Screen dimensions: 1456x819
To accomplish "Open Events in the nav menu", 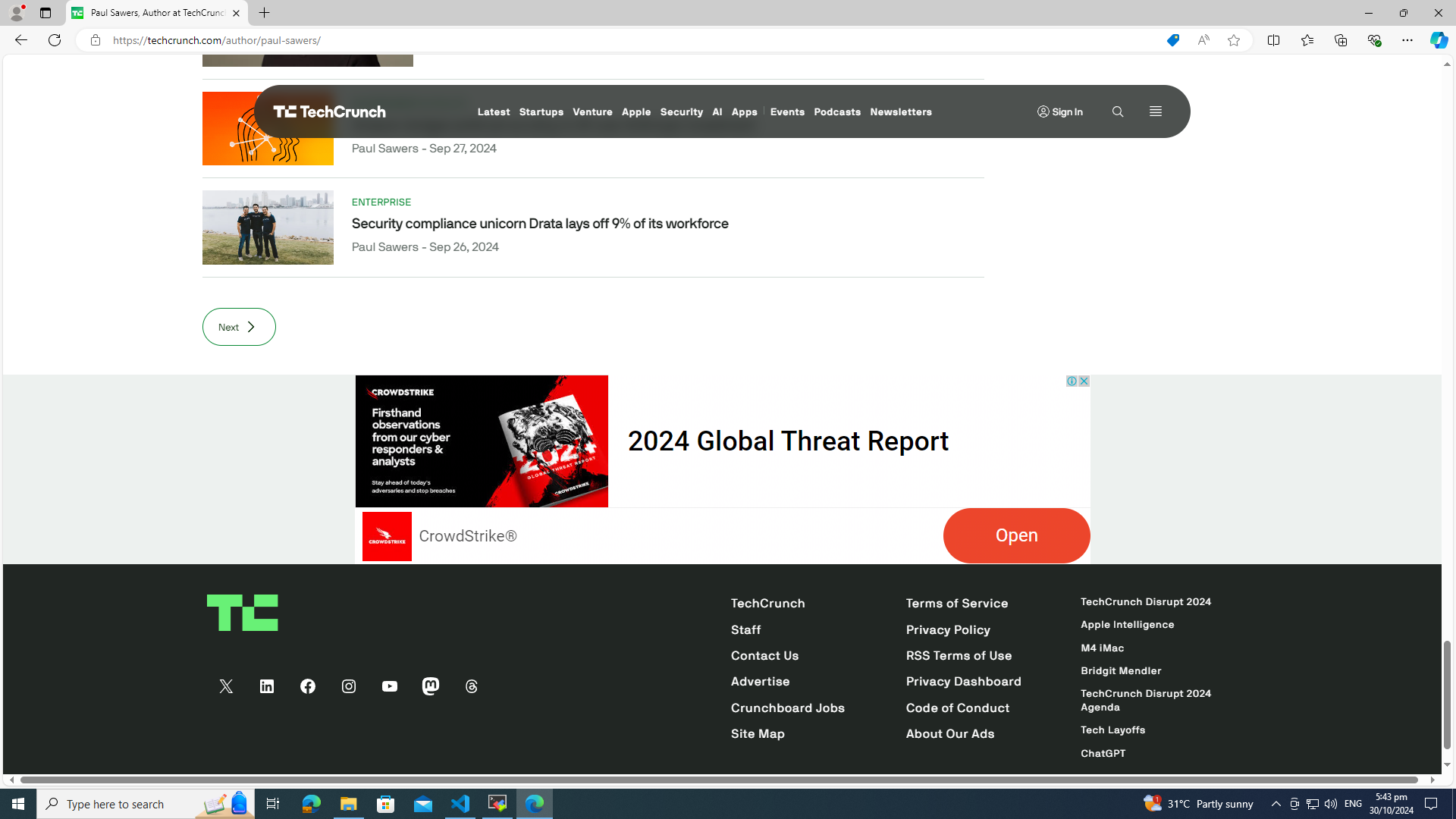I will (787, 111).
